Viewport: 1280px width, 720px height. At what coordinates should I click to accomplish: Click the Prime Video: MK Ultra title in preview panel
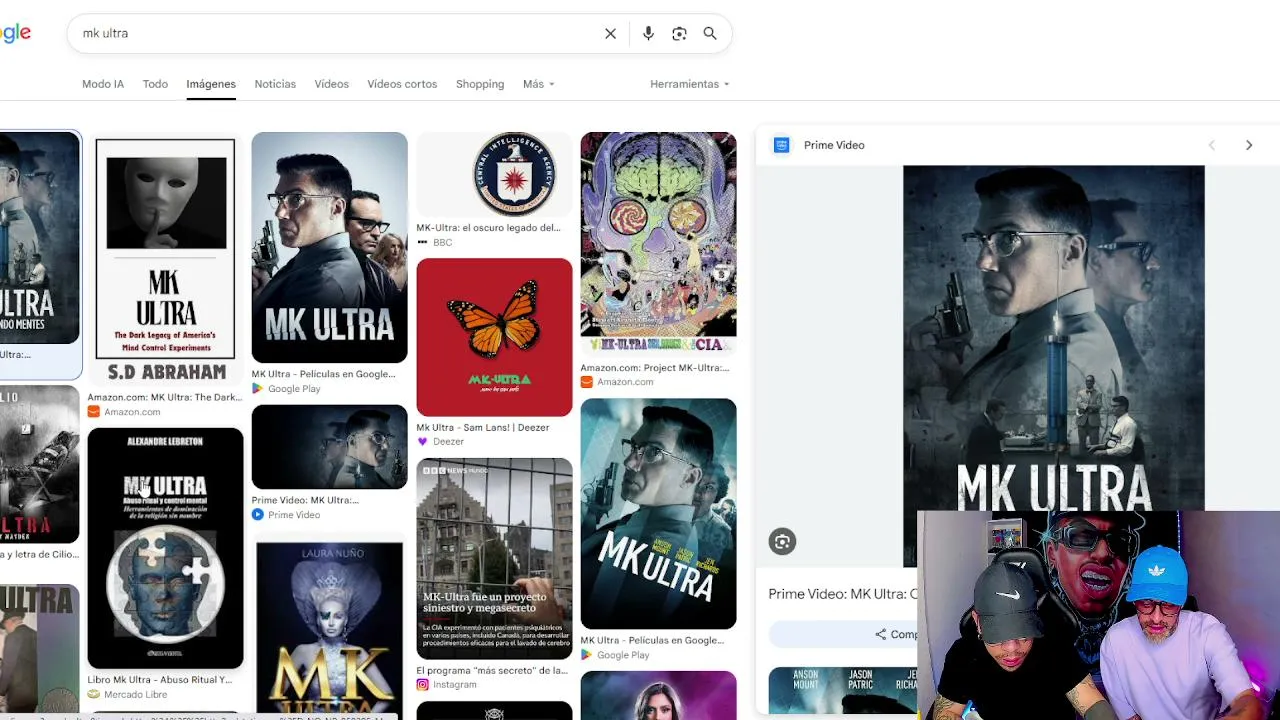point(843,594)
